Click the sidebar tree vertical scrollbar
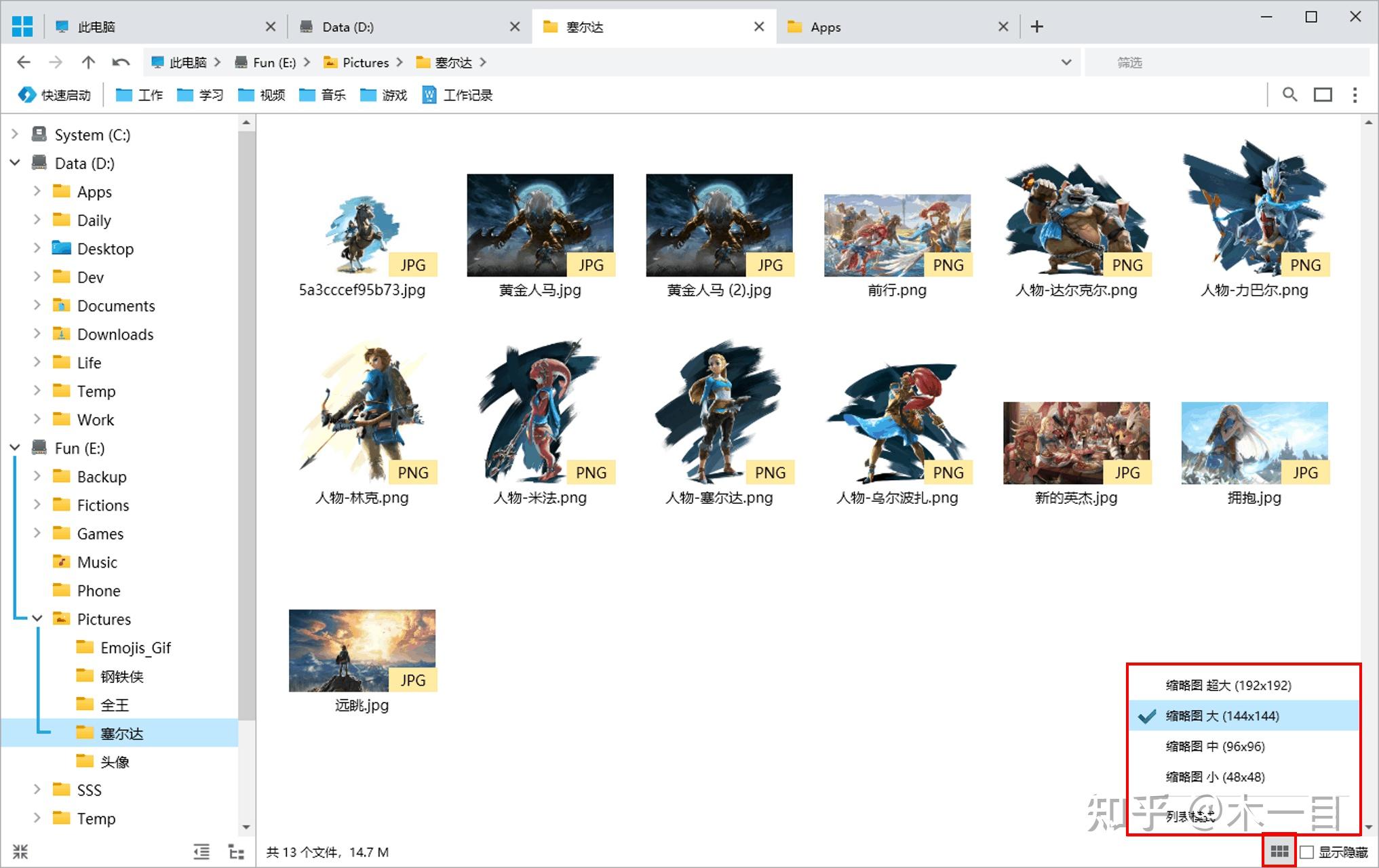 246,426
